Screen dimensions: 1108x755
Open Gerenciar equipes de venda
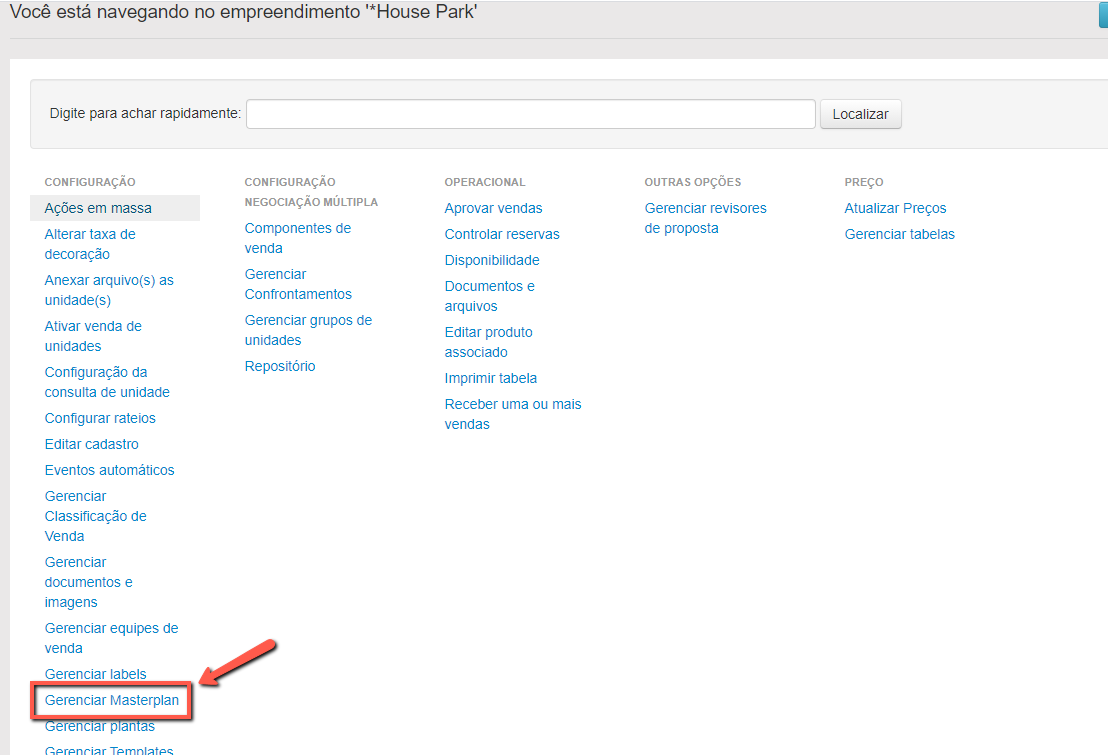tap(111, 638)
